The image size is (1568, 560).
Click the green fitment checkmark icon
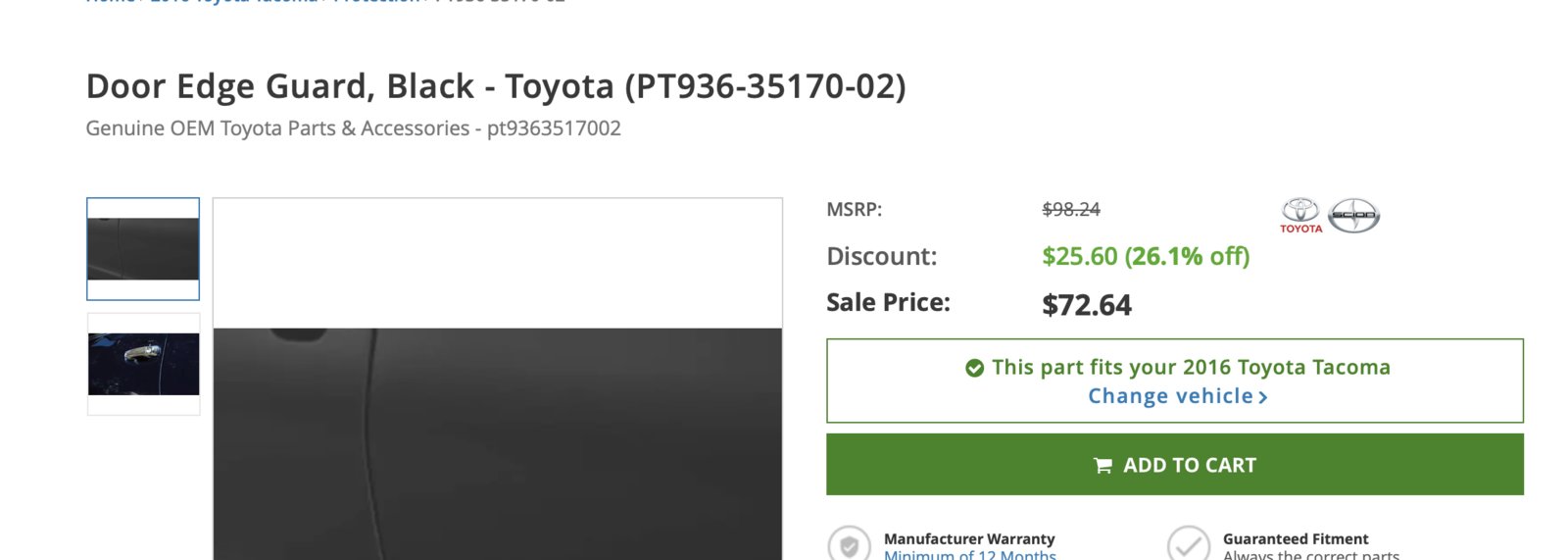[974, 368]
